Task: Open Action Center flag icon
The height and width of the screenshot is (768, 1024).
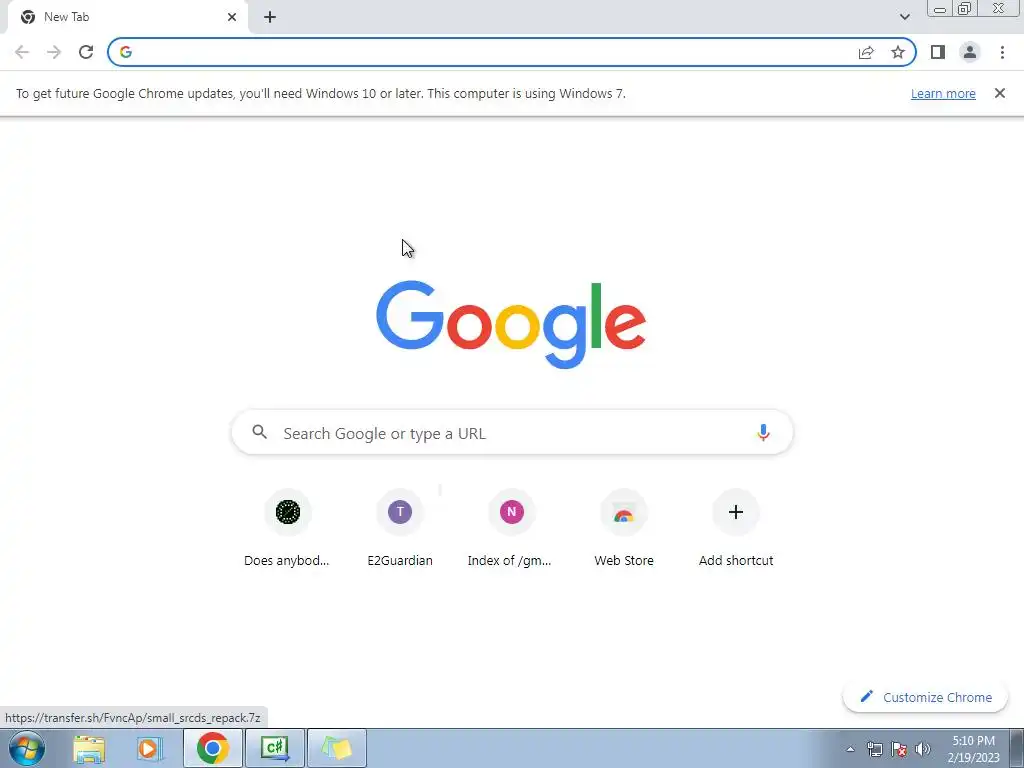Action: click(x=899, y=749)
